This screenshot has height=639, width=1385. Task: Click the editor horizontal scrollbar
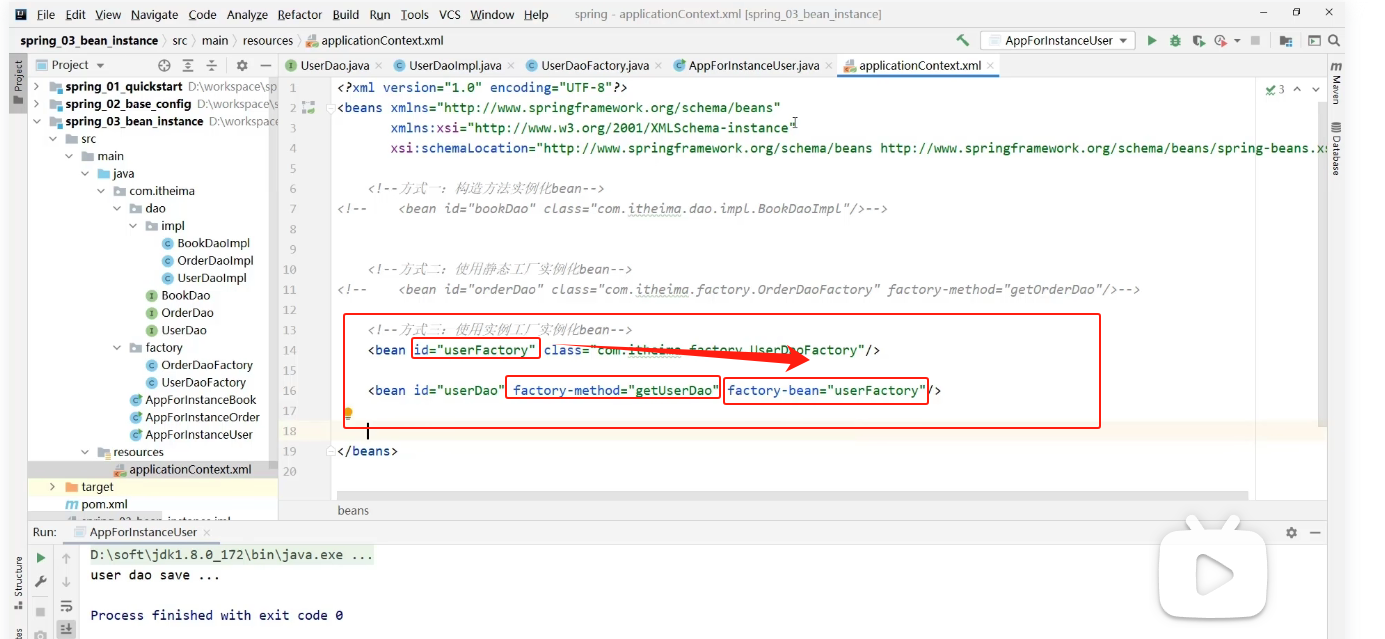792,495
